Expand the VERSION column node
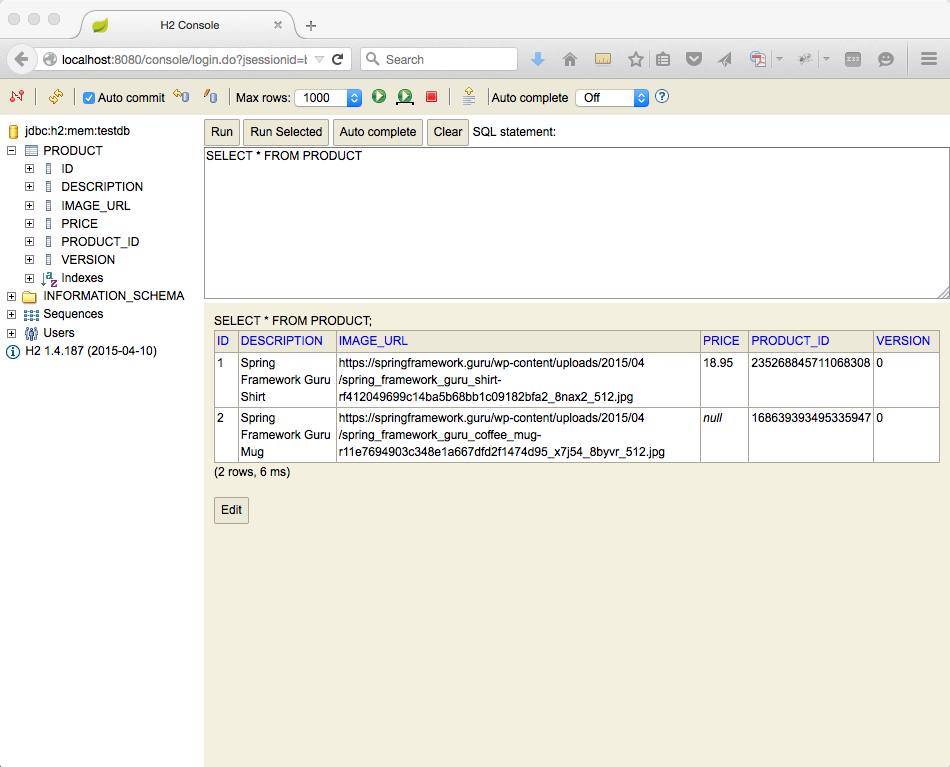 coord(29,259)
